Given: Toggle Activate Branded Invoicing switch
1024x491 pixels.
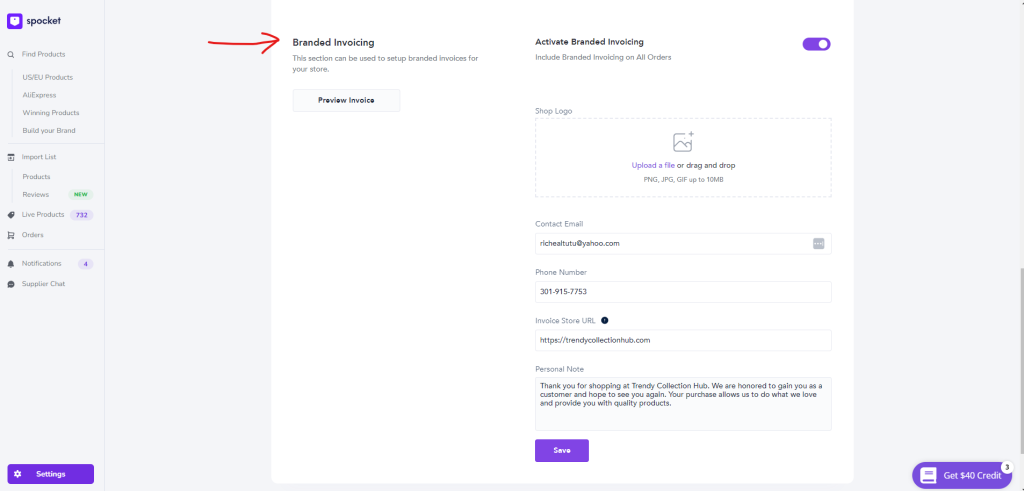Looking at the screenshot, I should click(816, 44).
